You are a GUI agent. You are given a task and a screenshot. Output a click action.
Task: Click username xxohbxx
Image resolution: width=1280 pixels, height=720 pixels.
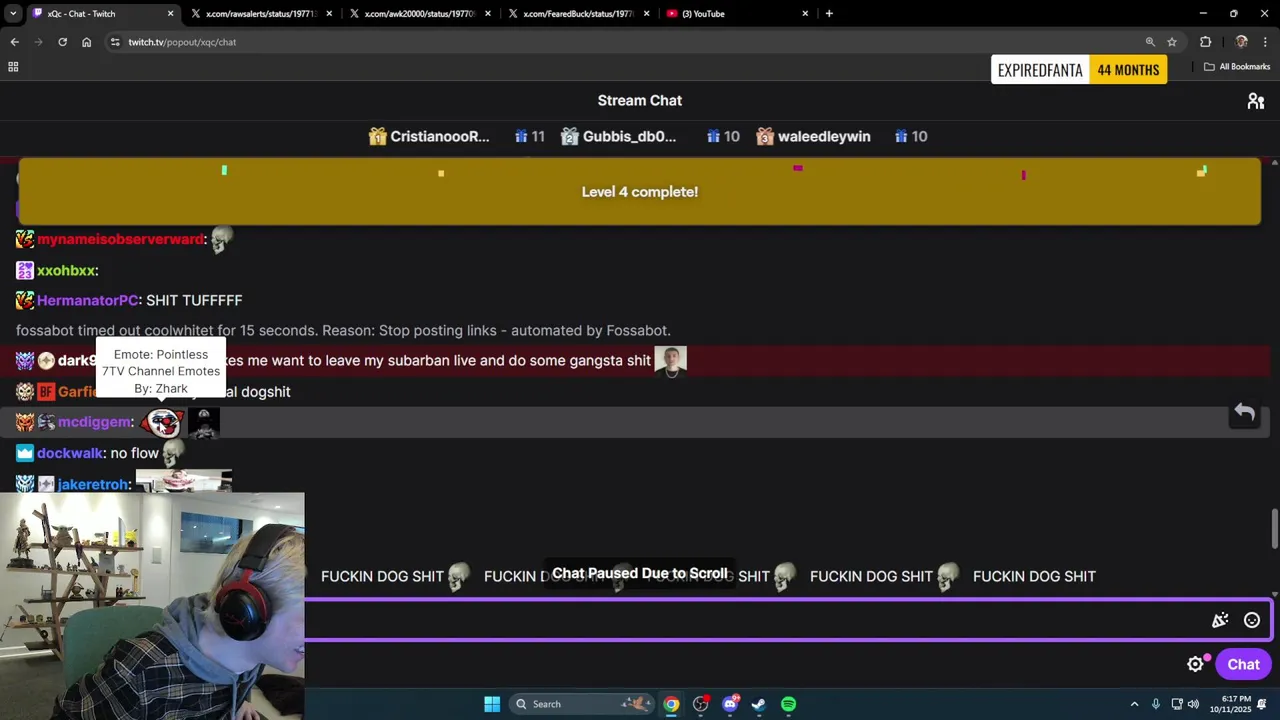(66, 271)
